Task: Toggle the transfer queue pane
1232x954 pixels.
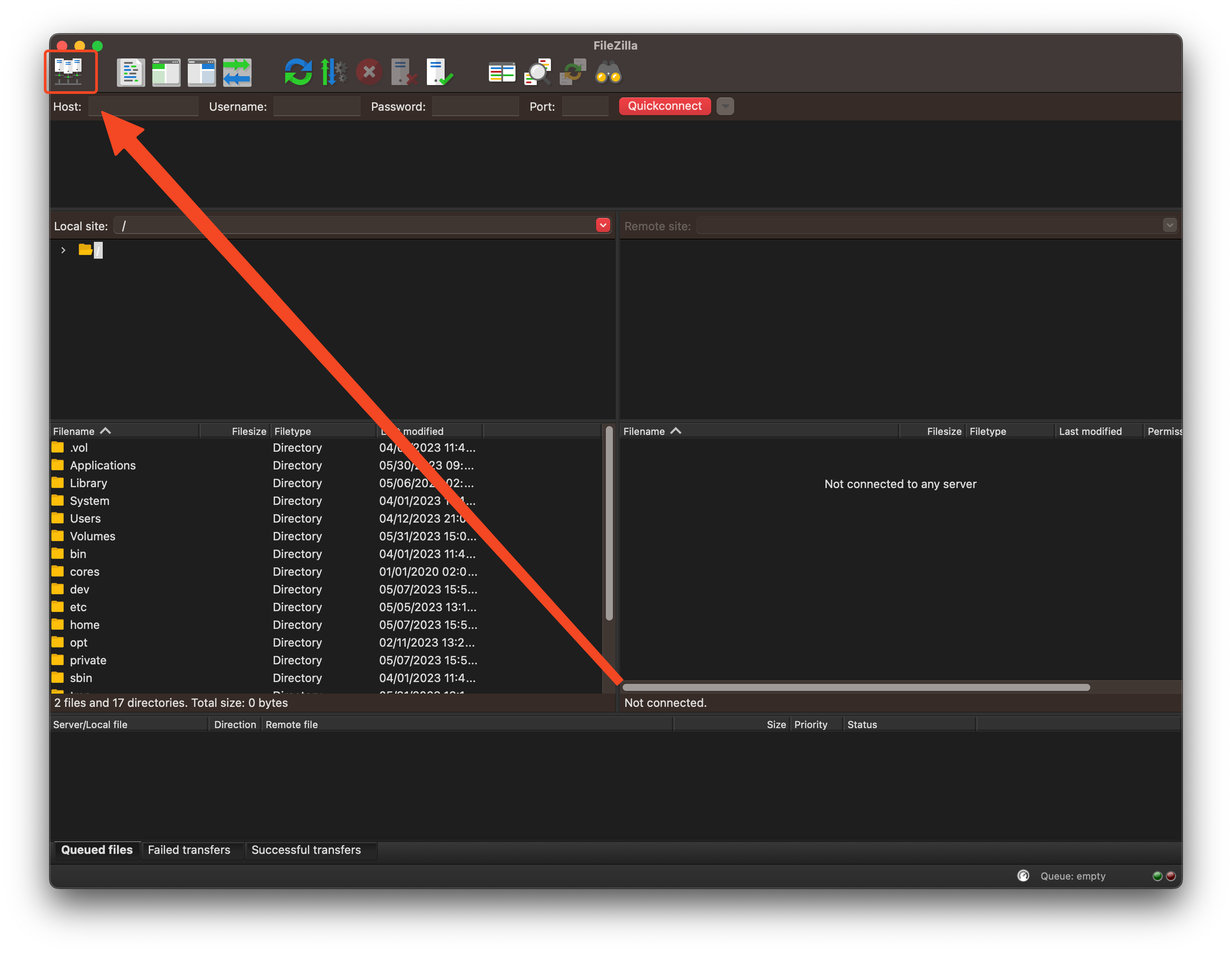Action: [x=237, y=72]
